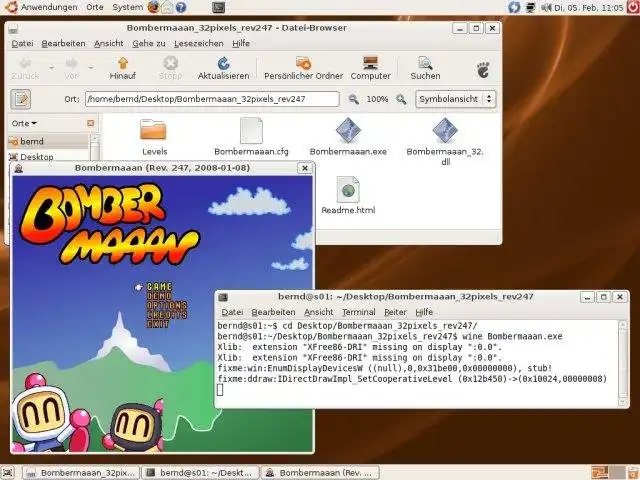Close the Bombermaaan game window
This screenshot has height=480, width=640.
click(304, 168)
